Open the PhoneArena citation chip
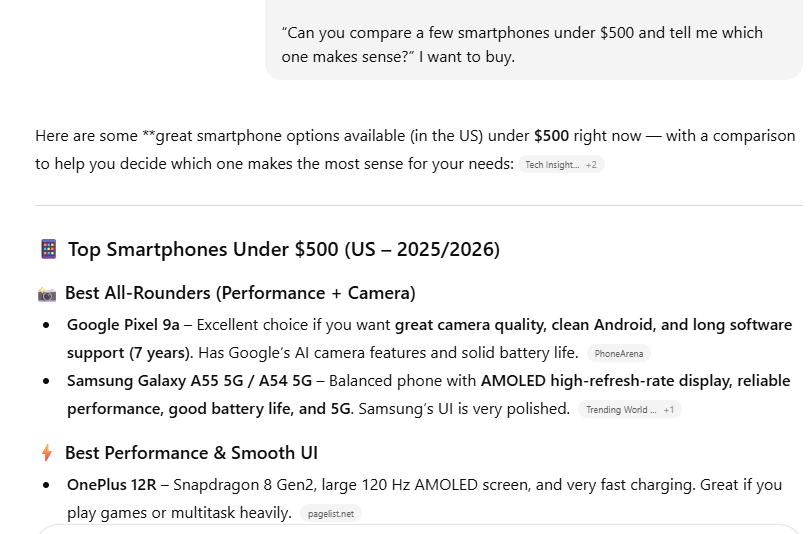This screenshot has height=534, width=812. pos(618,353)
